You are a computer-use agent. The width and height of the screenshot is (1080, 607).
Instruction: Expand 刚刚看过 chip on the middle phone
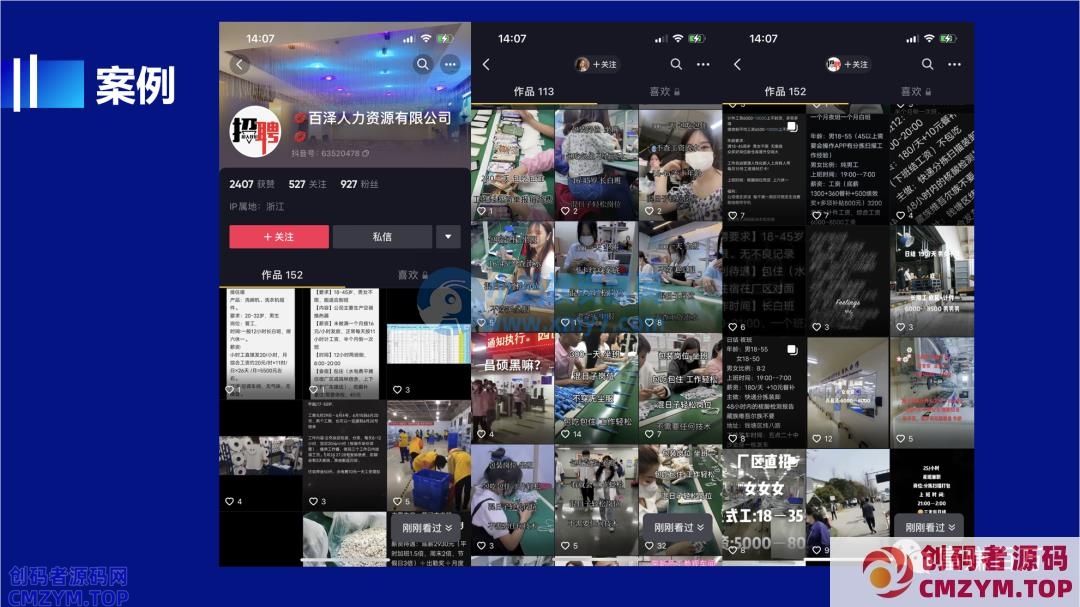point(679,527)
